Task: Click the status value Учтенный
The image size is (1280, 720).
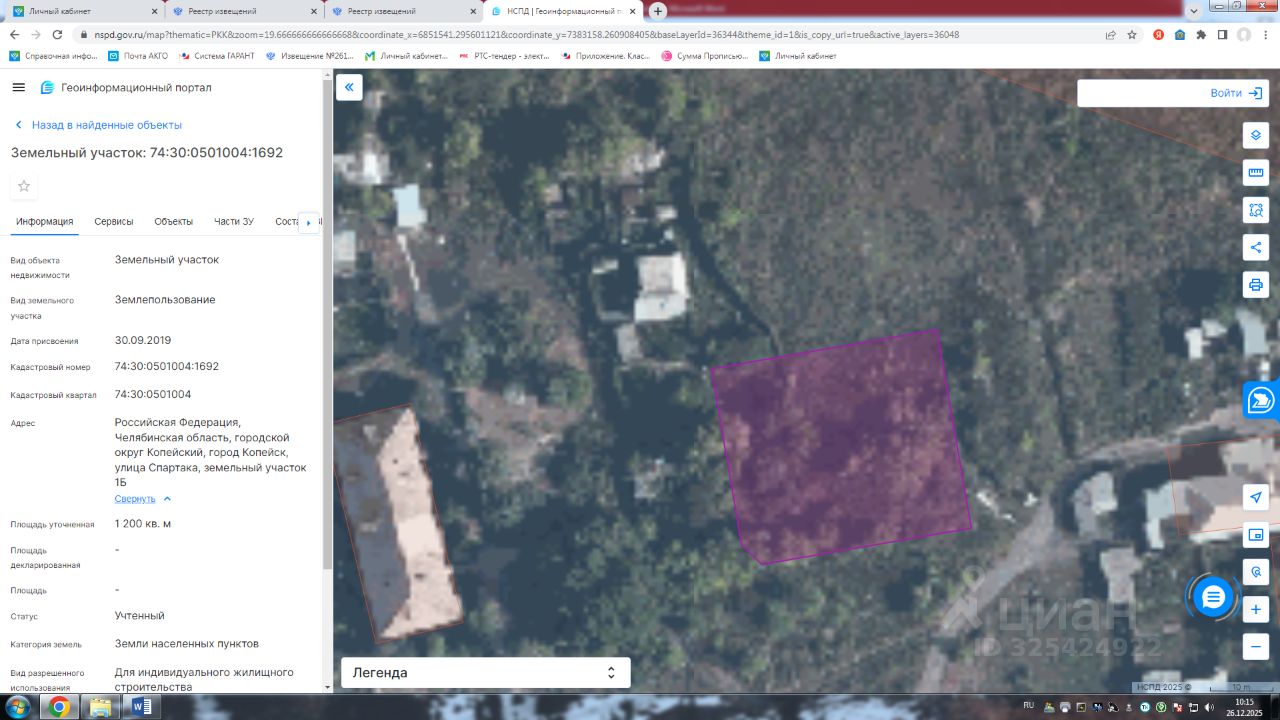Action: coord(140,616)
